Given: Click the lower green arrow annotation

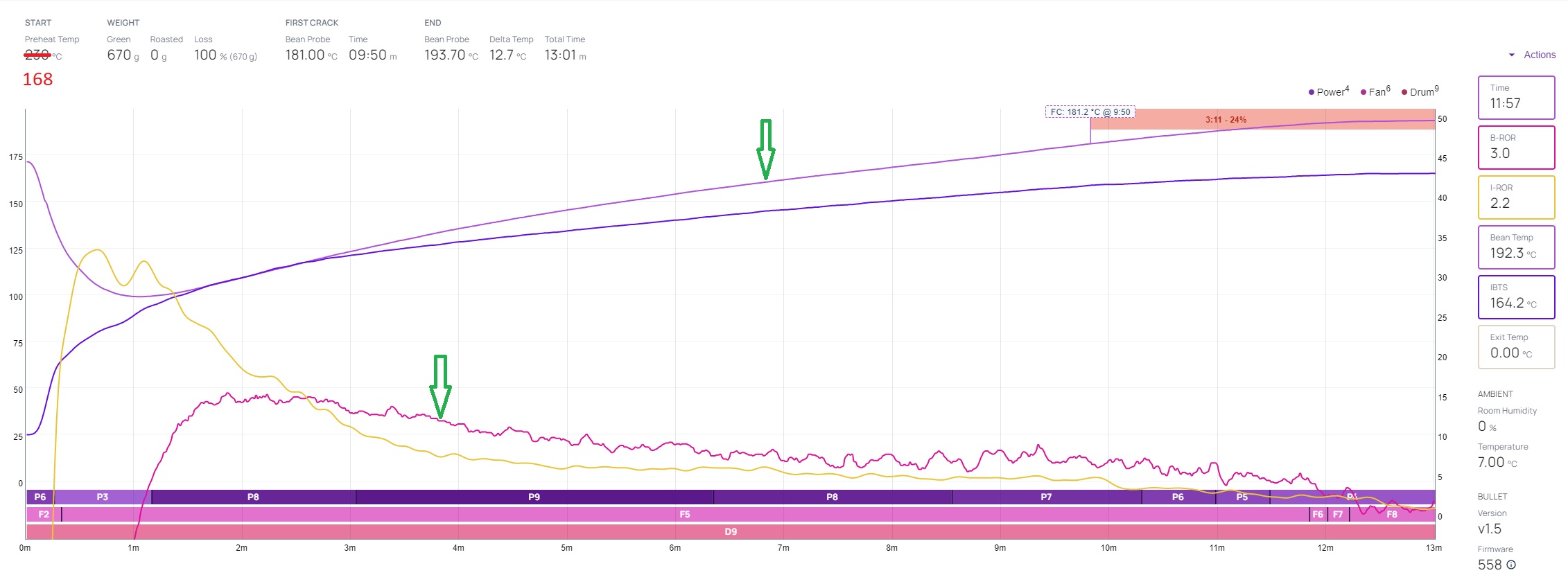Looking at the screenshot, I should pos(440,386).
